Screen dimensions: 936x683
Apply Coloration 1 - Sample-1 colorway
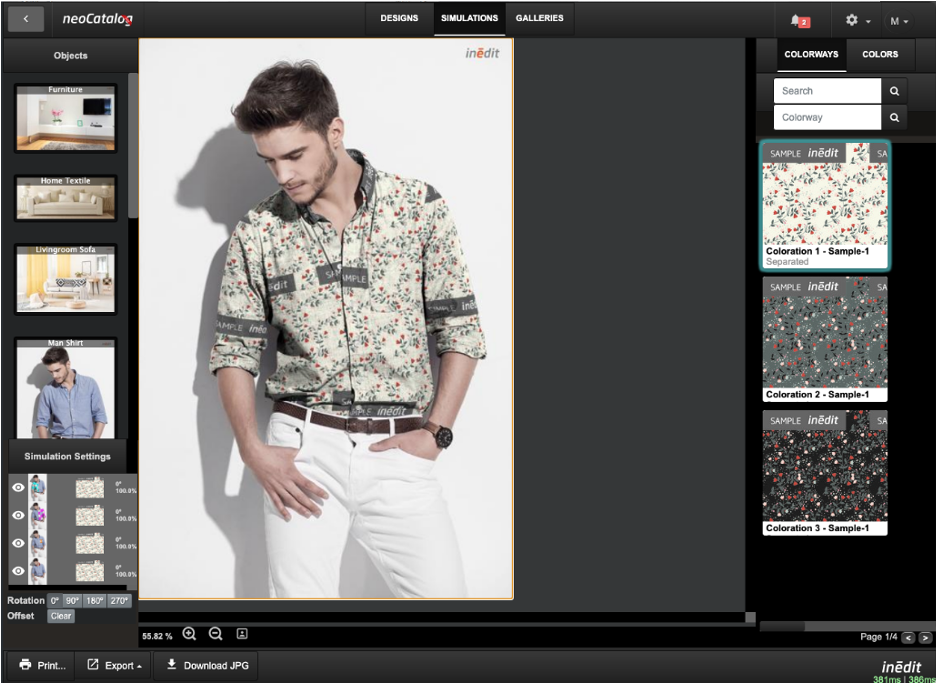[825, 206]
